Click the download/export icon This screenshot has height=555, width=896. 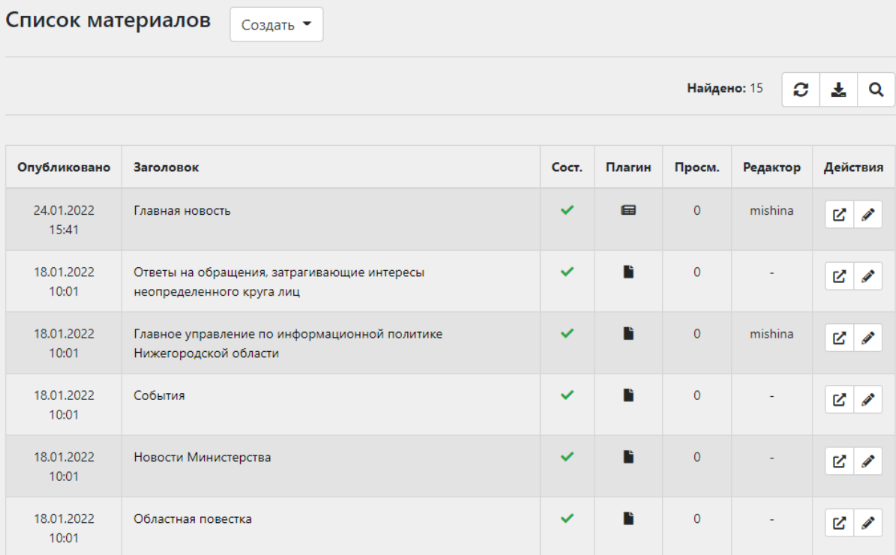[838, 90]
